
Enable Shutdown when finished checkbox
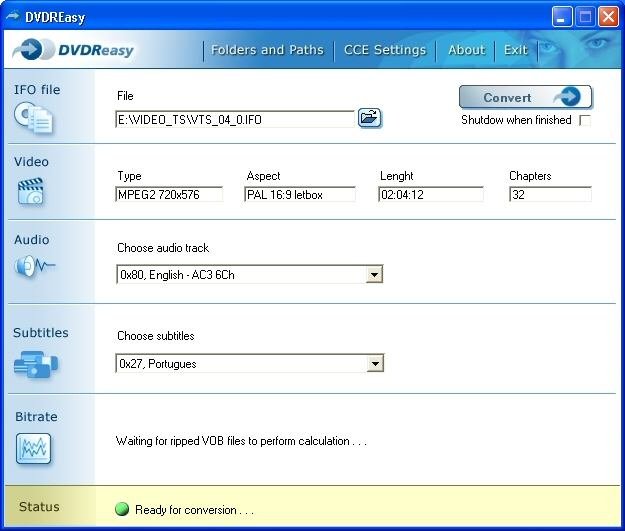pos(585,120)
